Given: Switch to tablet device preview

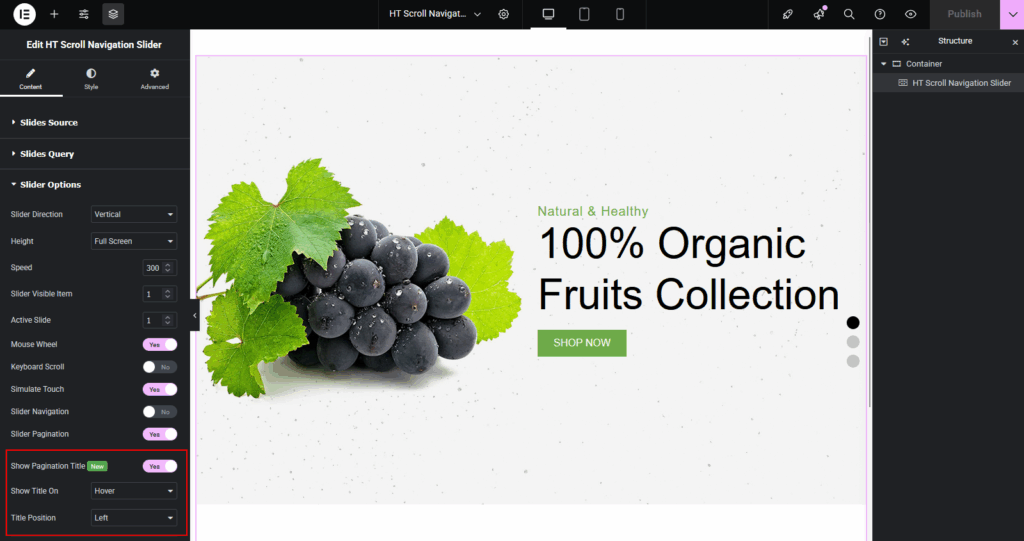Looking at the screenshot, I should [x=584, y=14].
